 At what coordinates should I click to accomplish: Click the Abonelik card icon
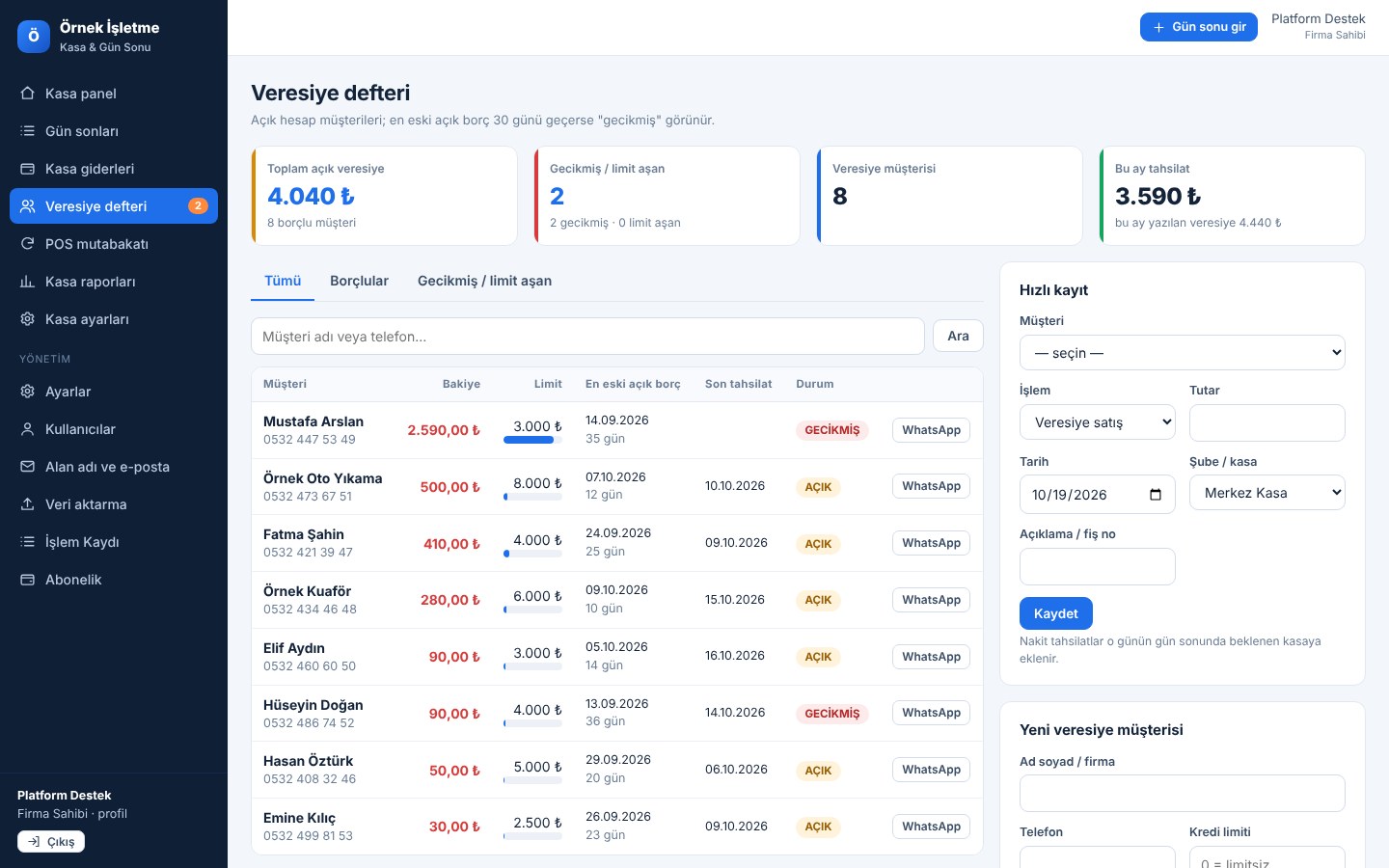(28, 580)
